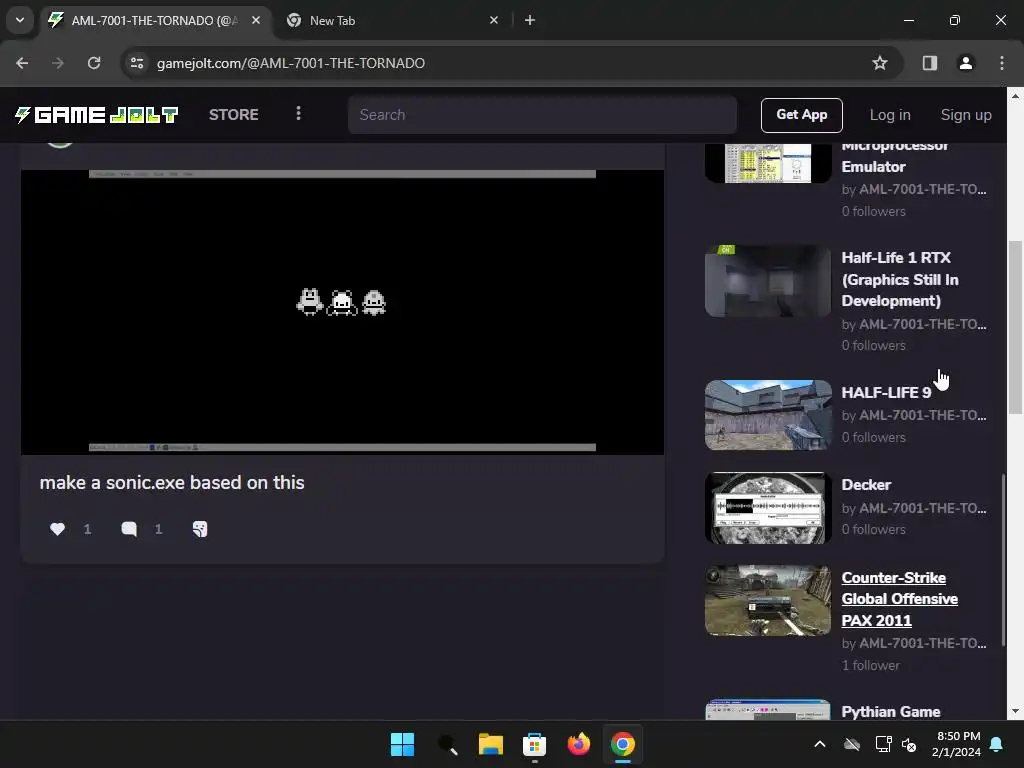Click "1 follower" under Counter-Strike

pos(871,665)
